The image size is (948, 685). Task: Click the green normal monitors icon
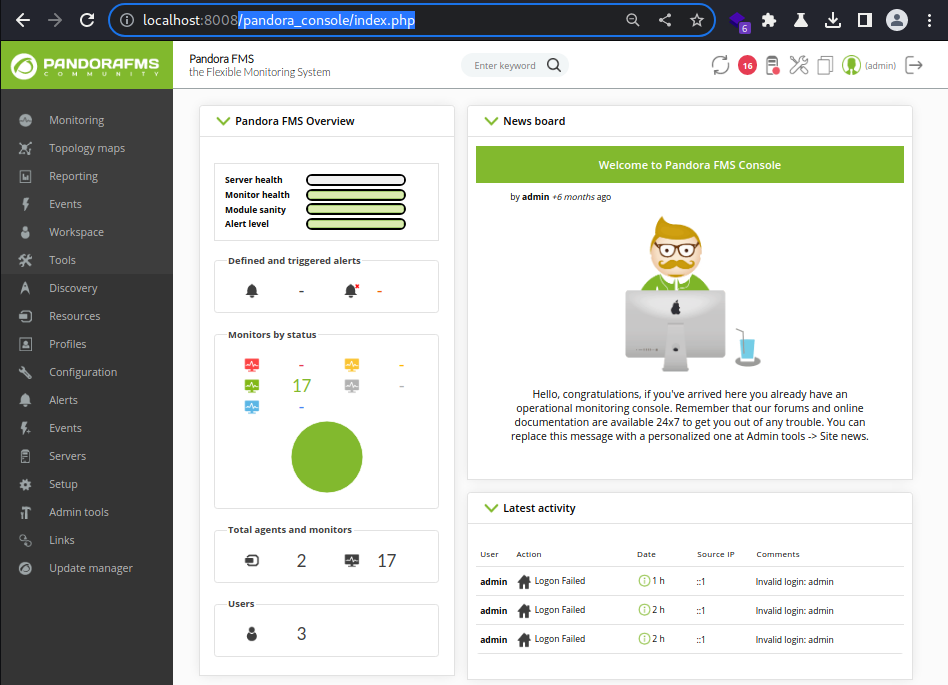click(x=252, y=386)
